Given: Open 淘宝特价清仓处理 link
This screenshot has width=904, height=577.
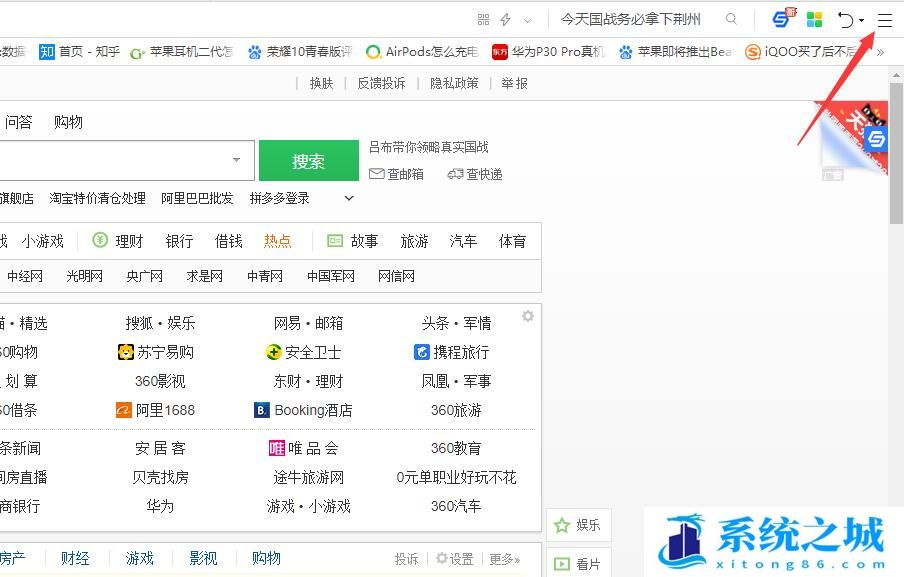Looking at the screenshot, I should point(97,198).
